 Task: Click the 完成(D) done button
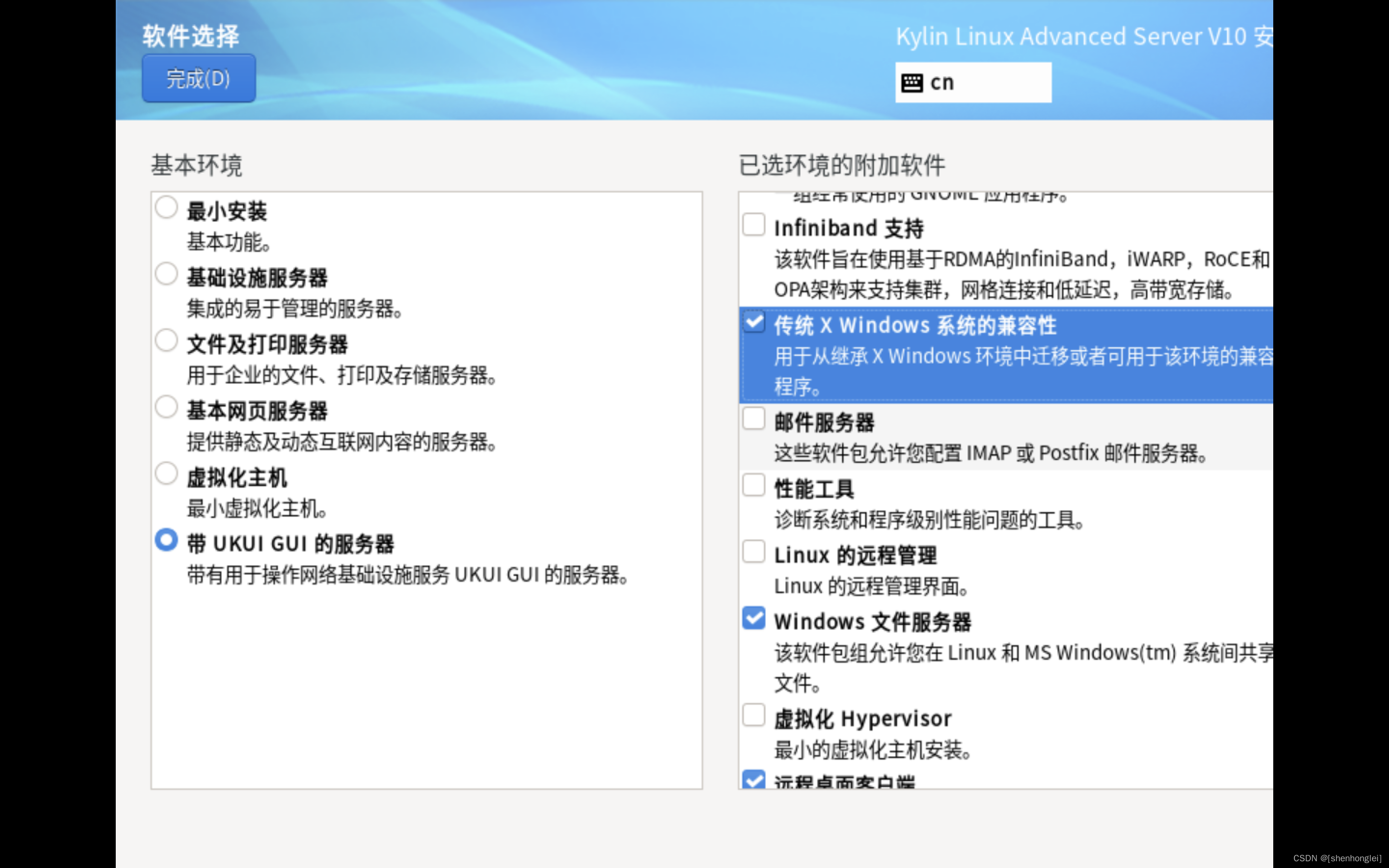pyautogui.click(x=199, y=78)
